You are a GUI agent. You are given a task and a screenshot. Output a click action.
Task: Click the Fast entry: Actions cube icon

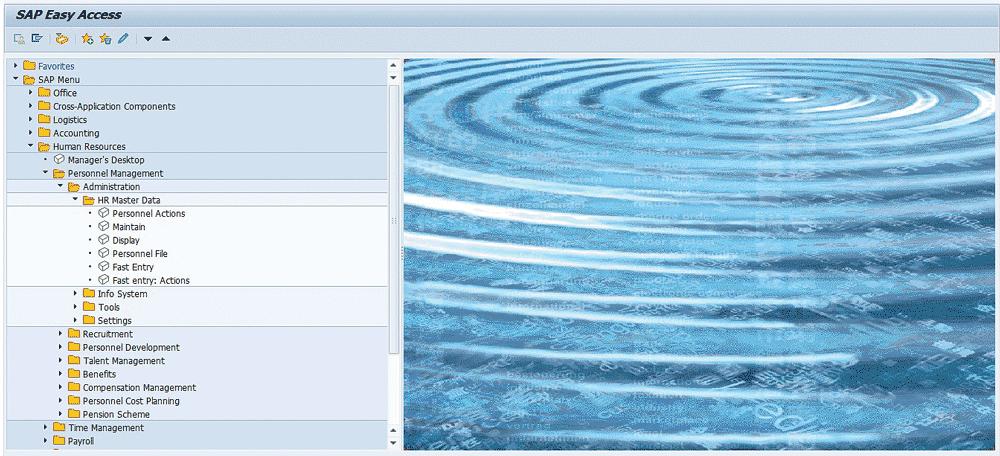pos(104,280)
